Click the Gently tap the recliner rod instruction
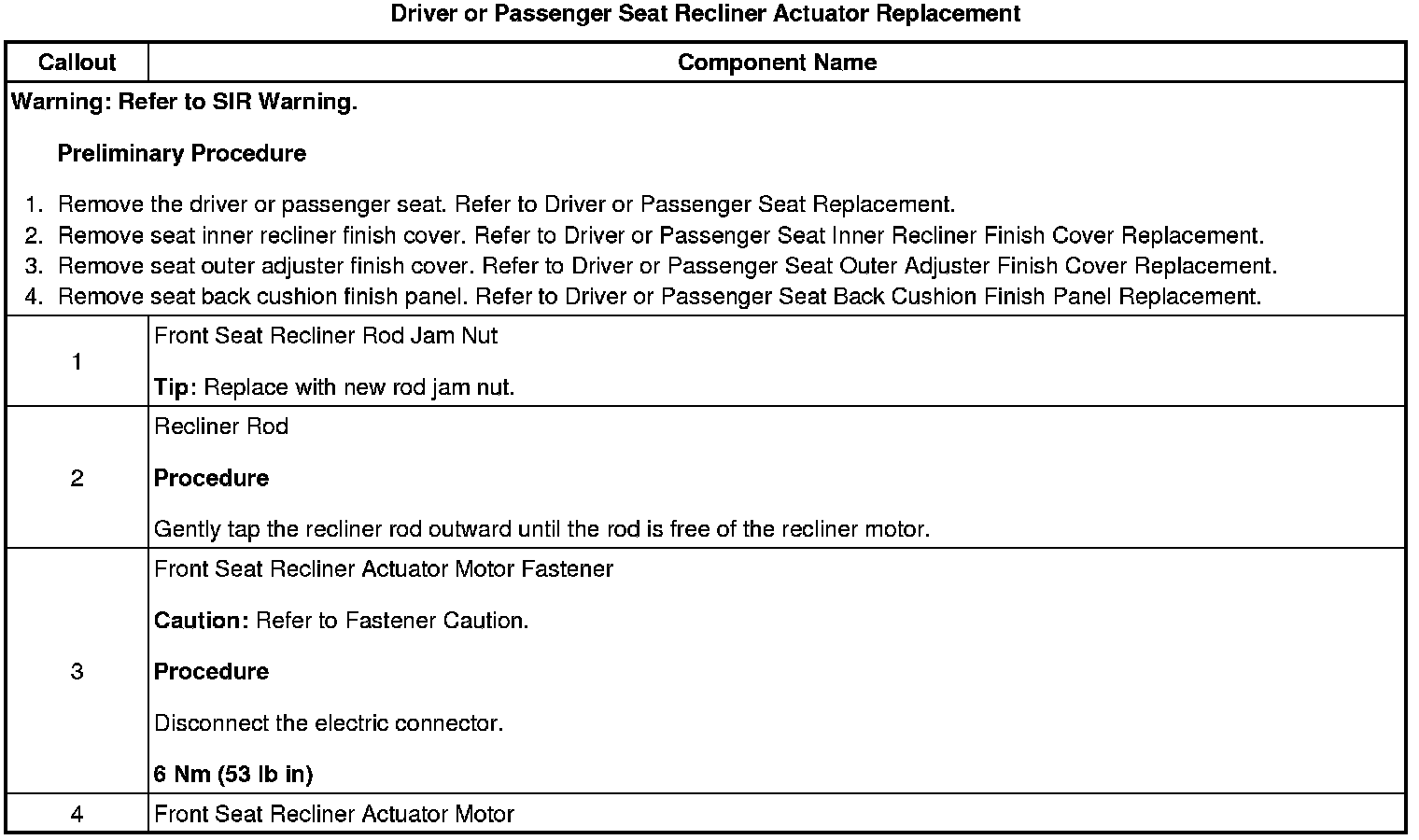1419x840 pixels. coord(541,529)
